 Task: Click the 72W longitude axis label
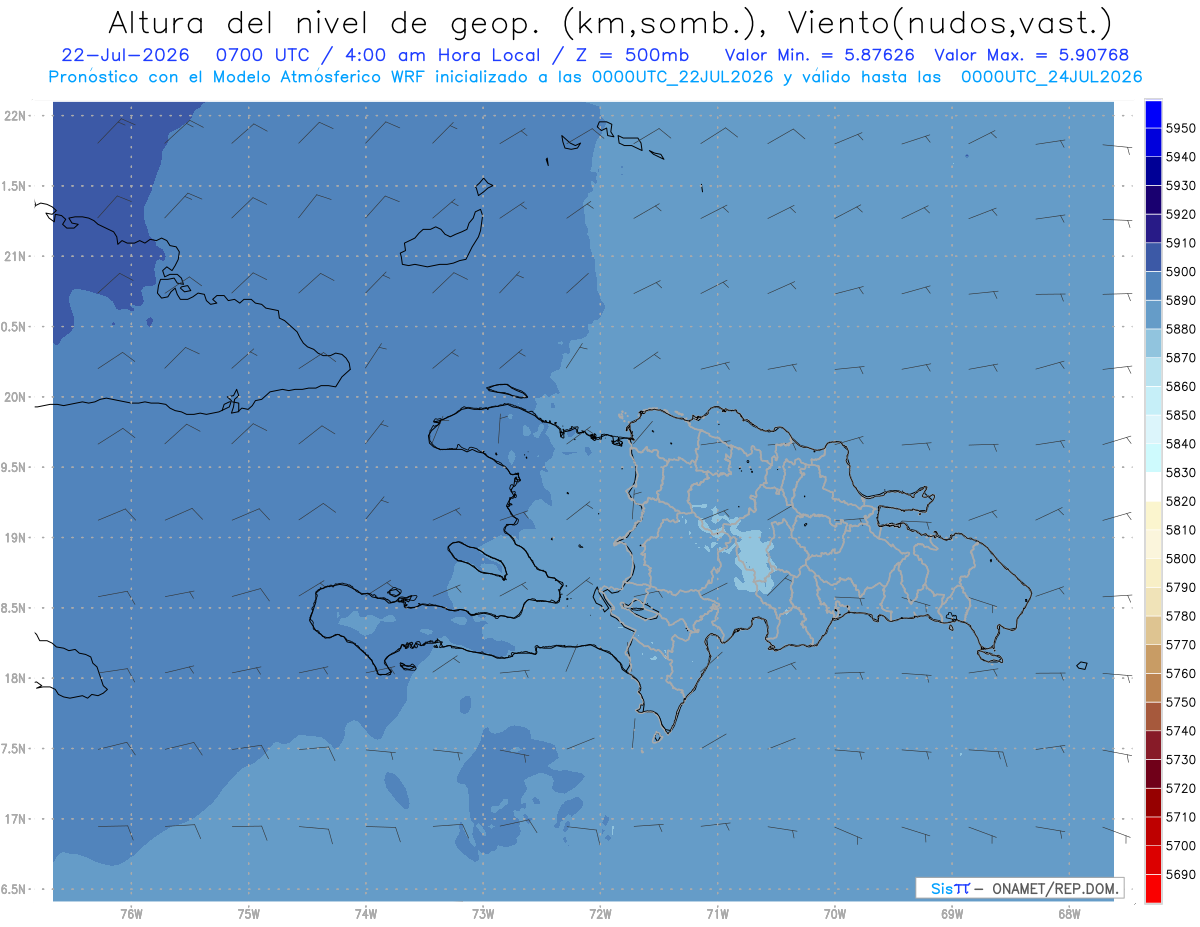(600, 913)
